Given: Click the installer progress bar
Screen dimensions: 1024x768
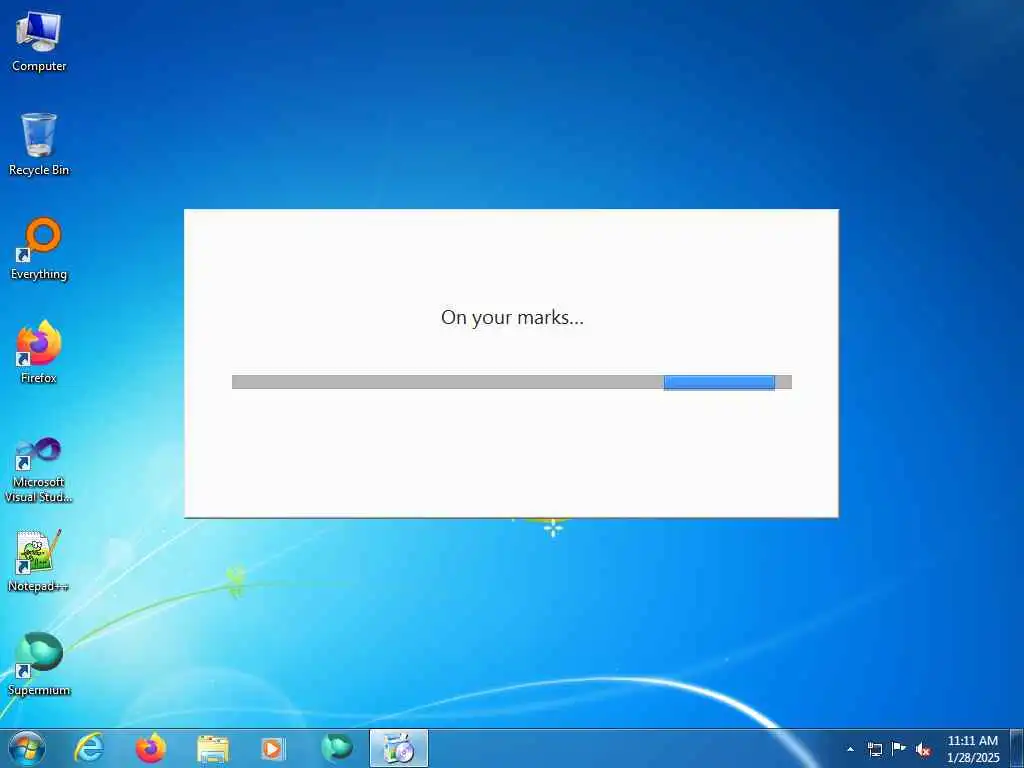Looking at the screenshot, I should (x=512, y=382).
